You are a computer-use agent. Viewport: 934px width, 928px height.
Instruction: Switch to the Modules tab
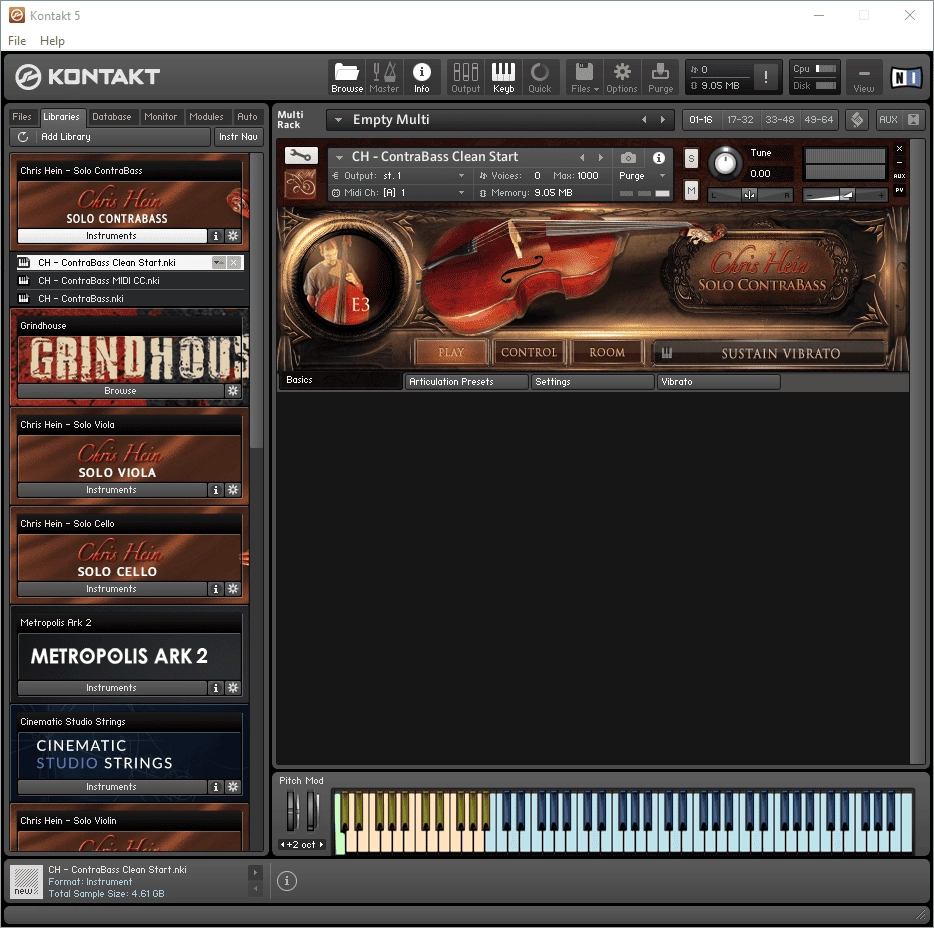pos(206,117)
